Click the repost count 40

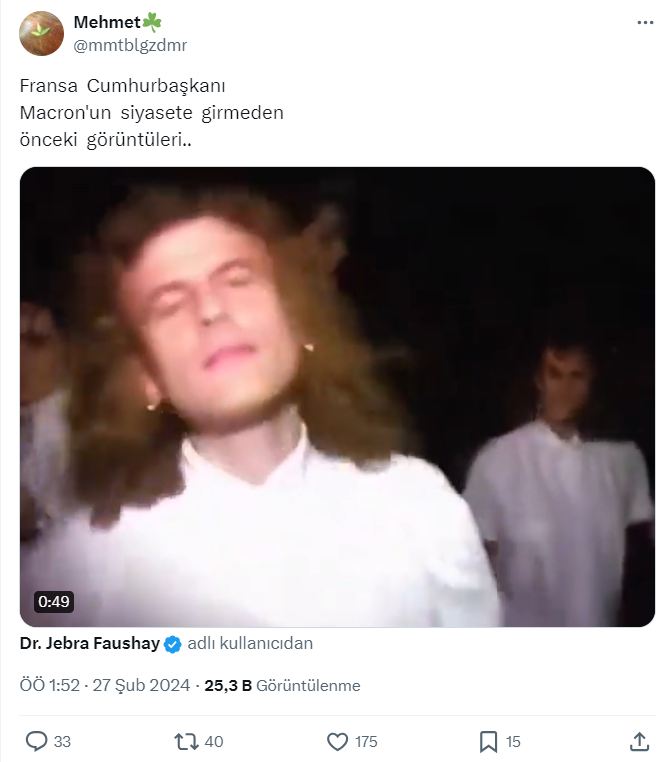213,741
